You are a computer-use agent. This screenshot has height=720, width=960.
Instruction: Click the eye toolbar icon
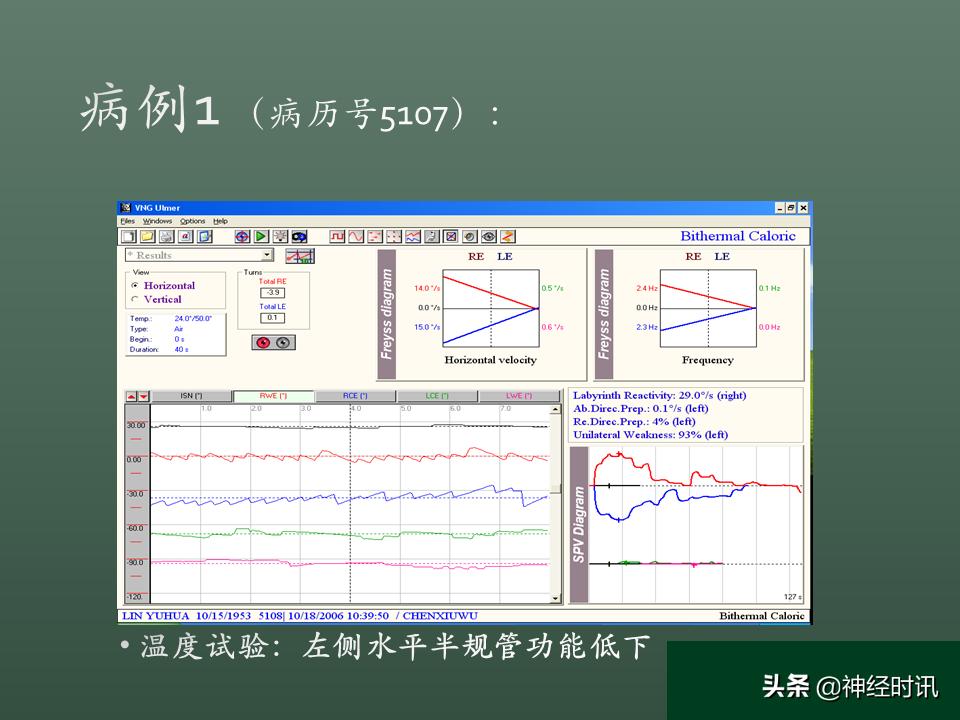click(489, 236)
